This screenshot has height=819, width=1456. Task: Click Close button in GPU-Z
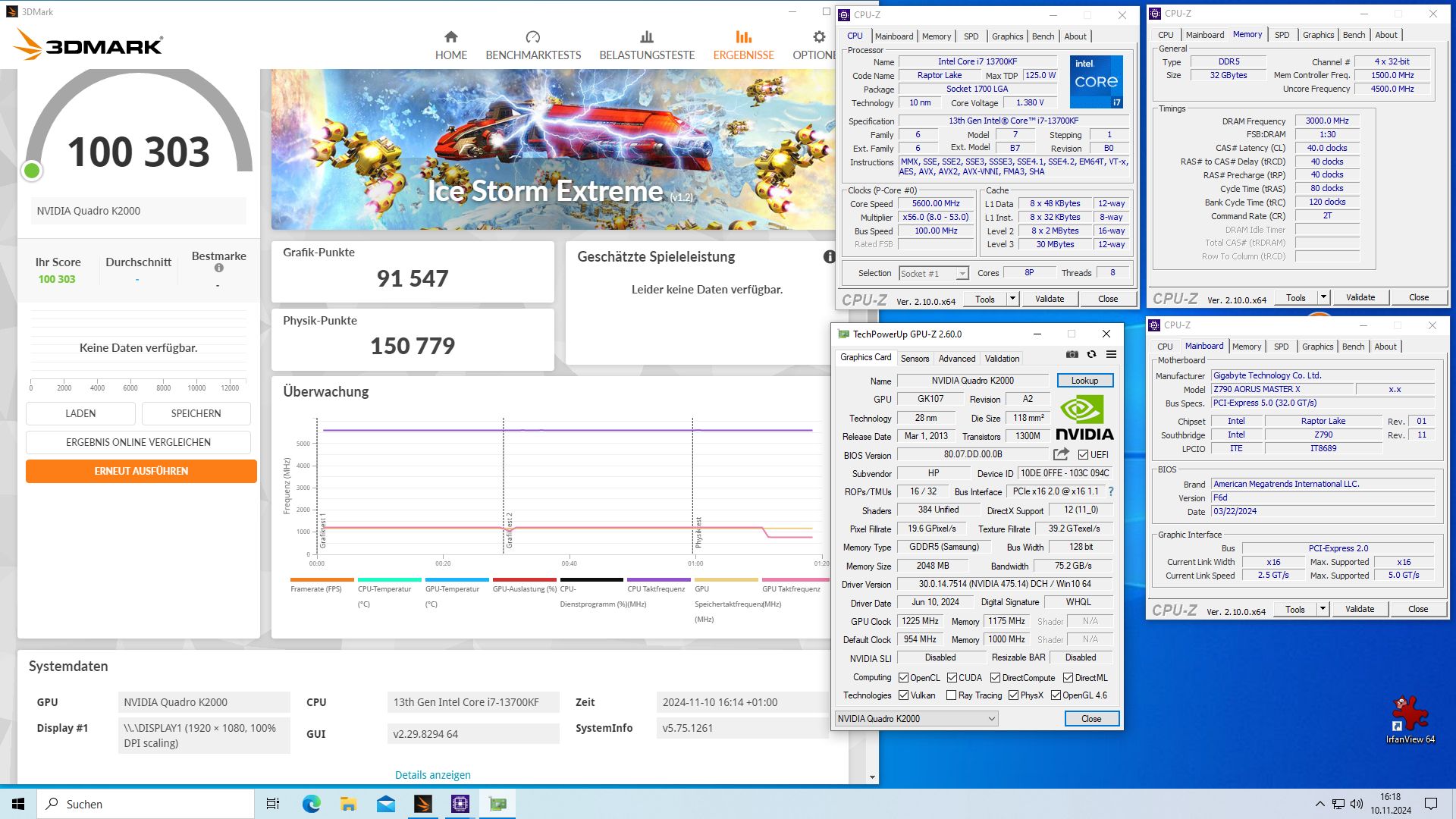click(x=1090, y=719)
